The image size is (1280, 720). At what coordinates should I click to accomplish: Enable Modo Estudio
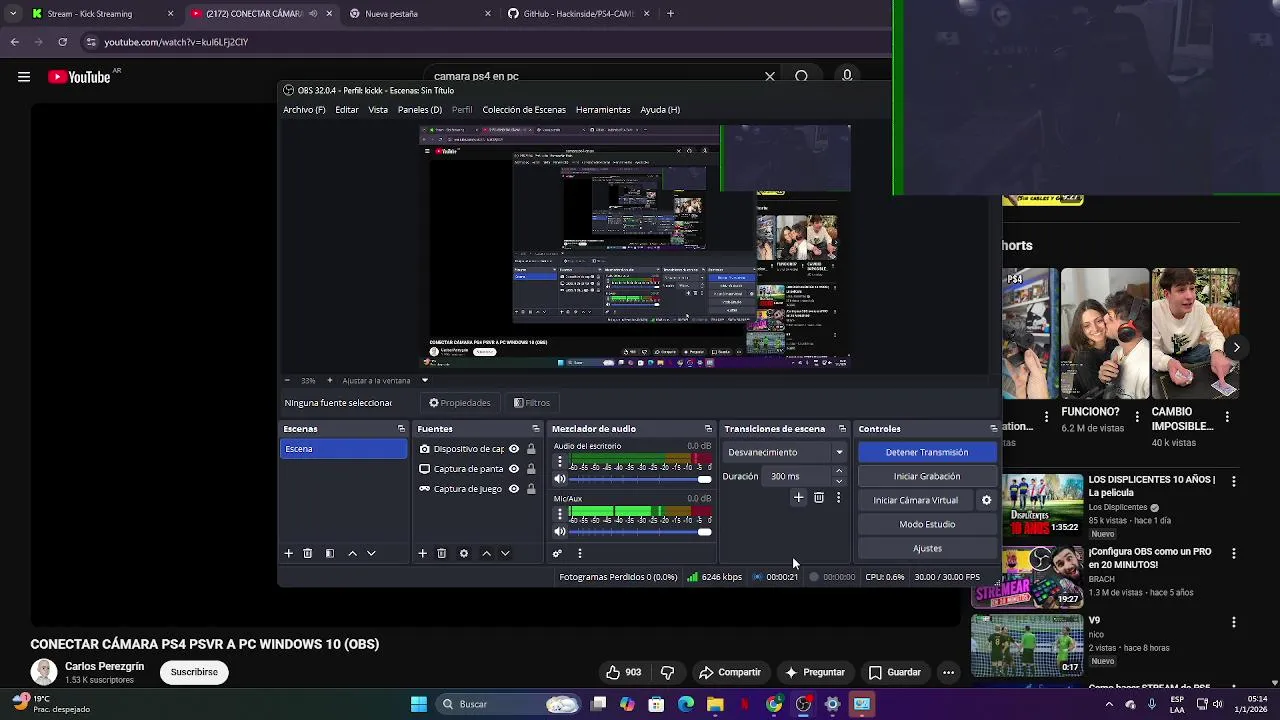click(x=927, y=524)
